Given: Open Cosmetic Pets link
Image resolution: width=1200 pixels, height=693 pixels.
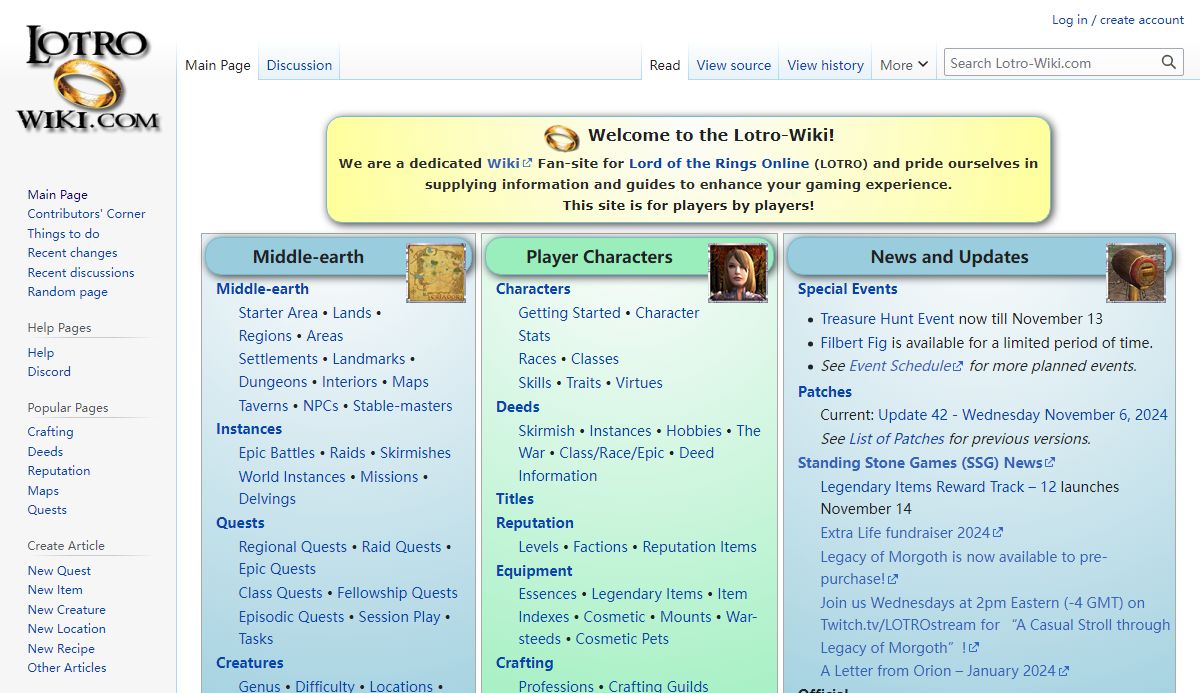Looking at the screenshot, I should [622, 639].
